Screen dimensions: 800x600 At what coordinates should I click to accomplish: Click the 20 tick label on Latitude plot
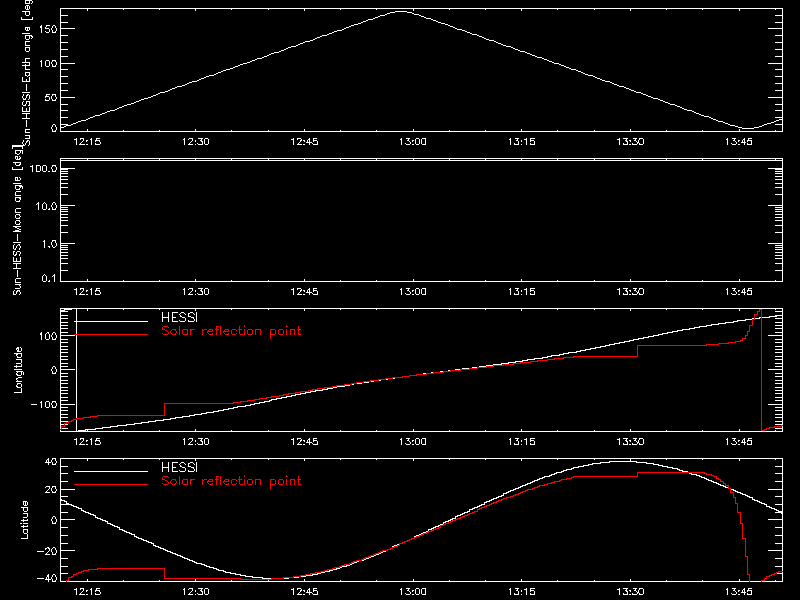tap(51, 490)
